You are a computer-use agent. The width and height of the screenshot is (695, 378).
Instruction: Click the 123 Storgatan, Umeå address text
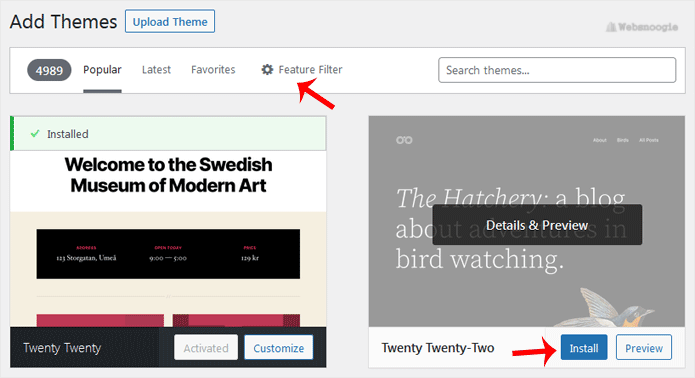(86, 258)
